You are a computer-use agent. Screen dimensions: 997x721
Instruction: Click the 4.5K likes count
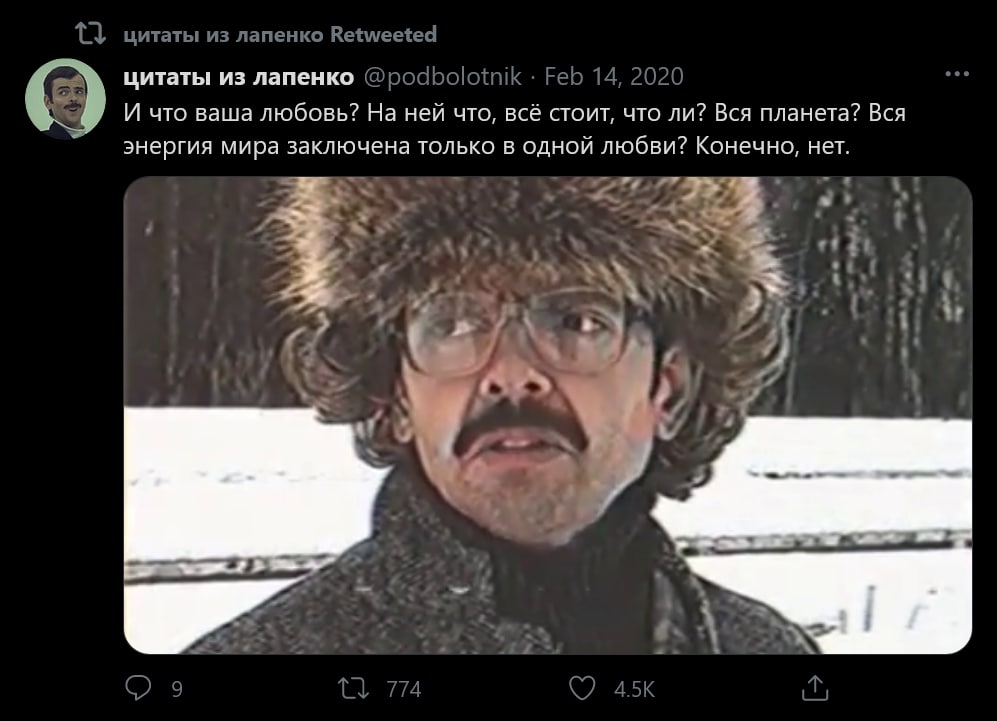point(634,689)
